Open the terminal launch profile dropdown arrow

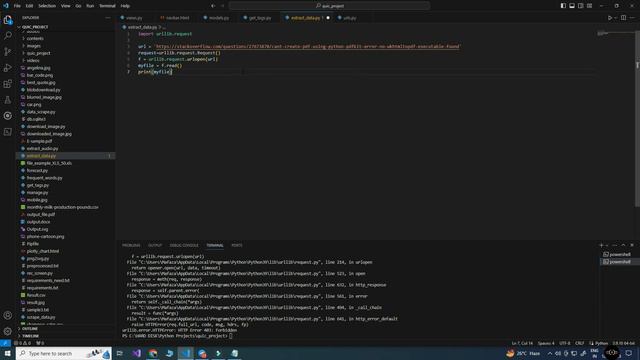click(x=607, y=245)
